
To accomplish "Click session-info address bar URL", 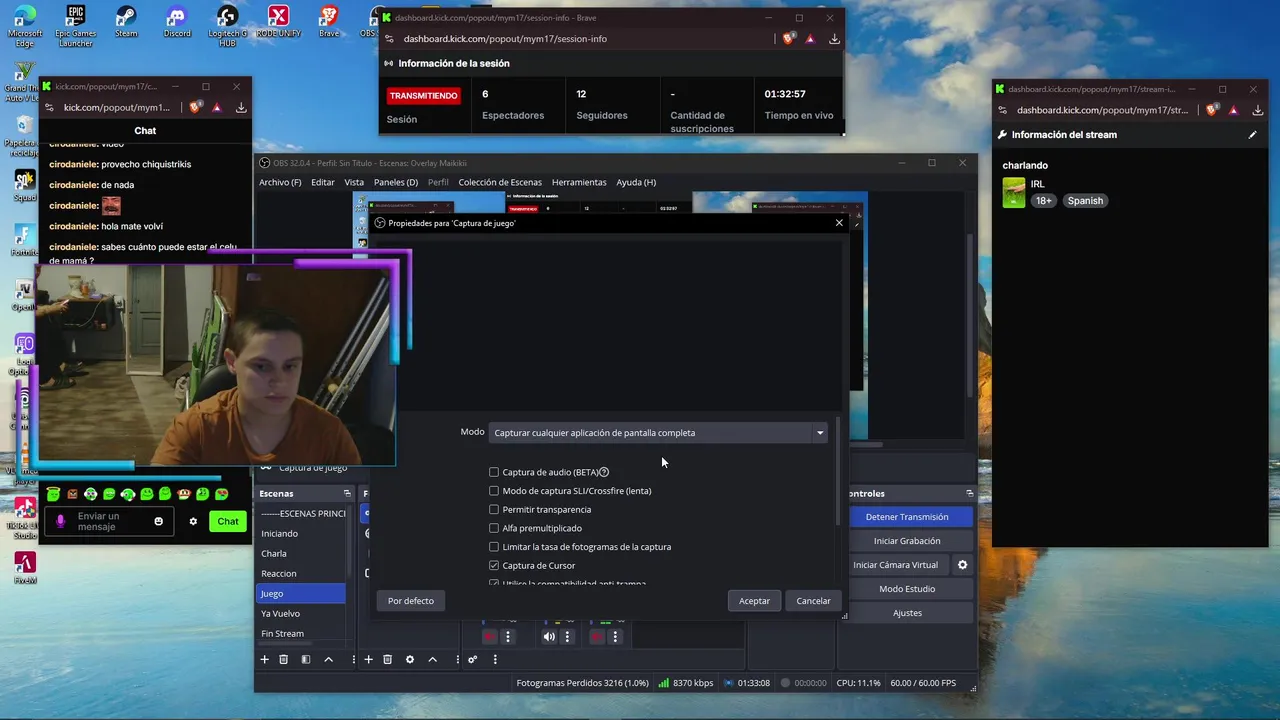I will pos(505,39).
